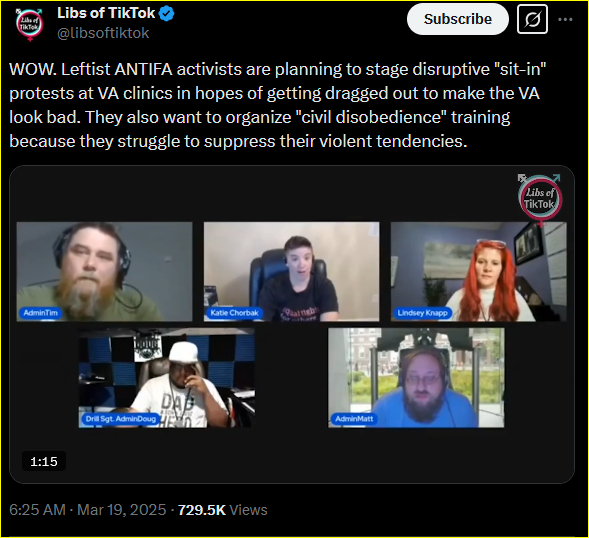Select the AdminTim video tile
Viewport: 589px width, 538px height.
pos(104,272)
